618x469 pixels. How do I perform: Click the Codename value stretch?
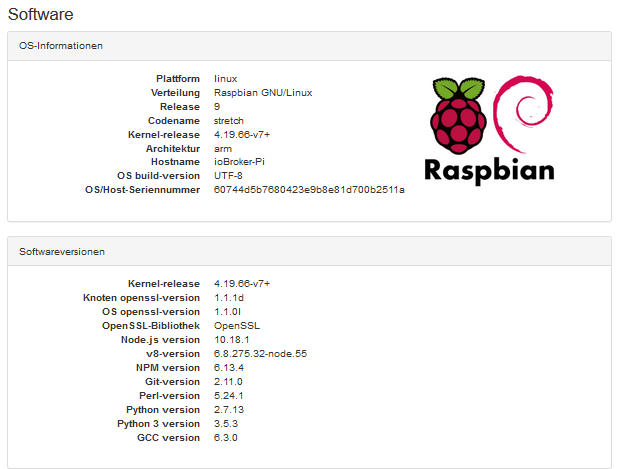point(229,121)
